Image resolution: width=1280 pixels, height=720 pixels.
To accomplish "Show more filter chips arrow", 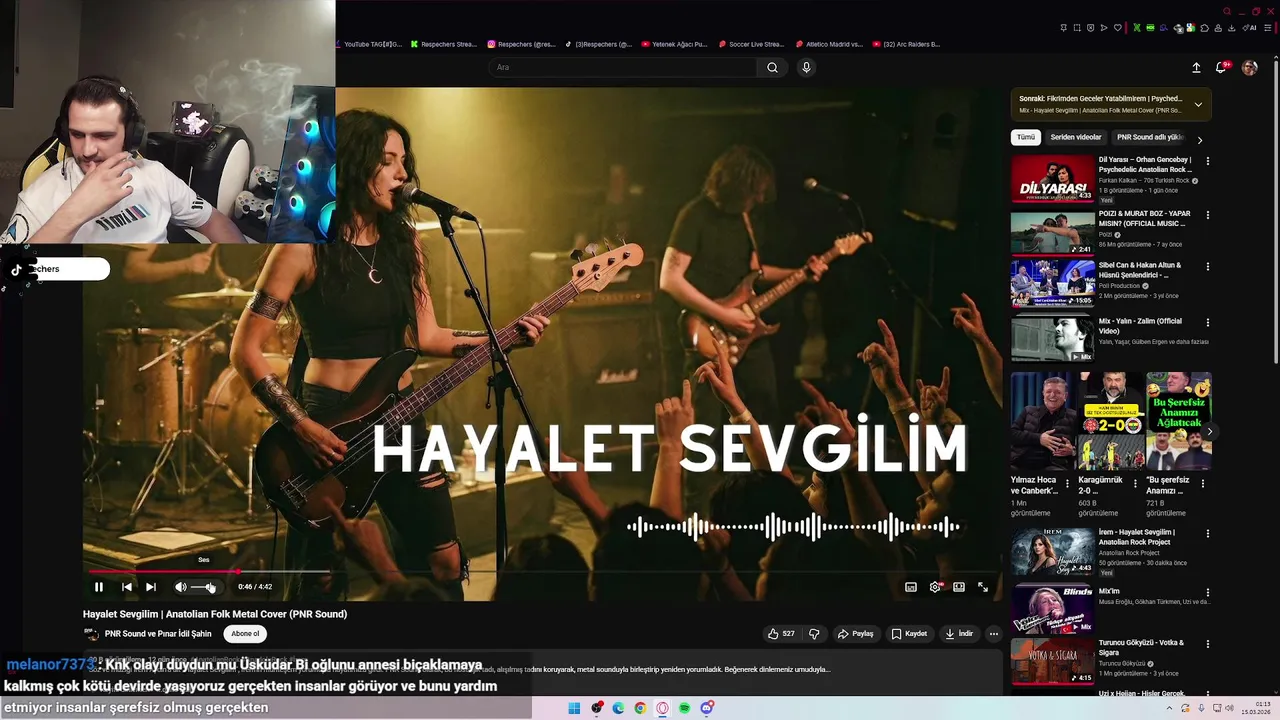I will (x=1200, y=139).
